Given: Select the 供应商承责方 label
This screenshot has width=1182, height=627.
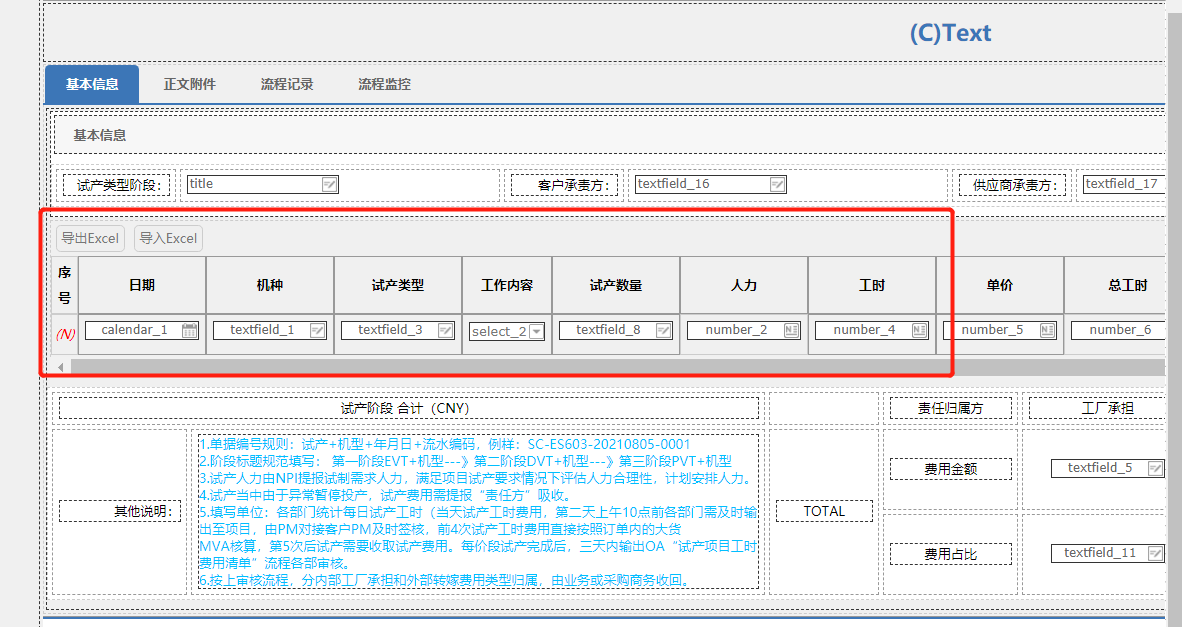Looking at the screenshot, I should (1012, 185).
